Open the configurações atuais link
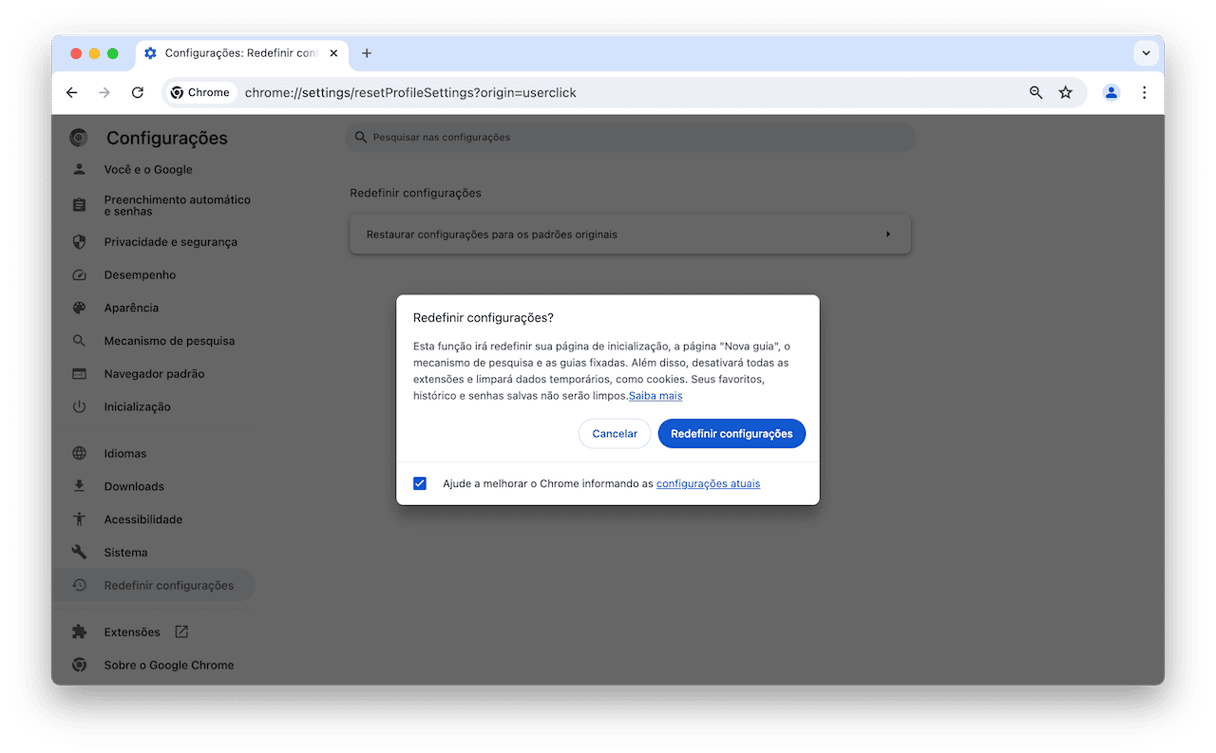The height and width of the screenshot is (753, 1216). pyautogui.click(x=708, y=484)
